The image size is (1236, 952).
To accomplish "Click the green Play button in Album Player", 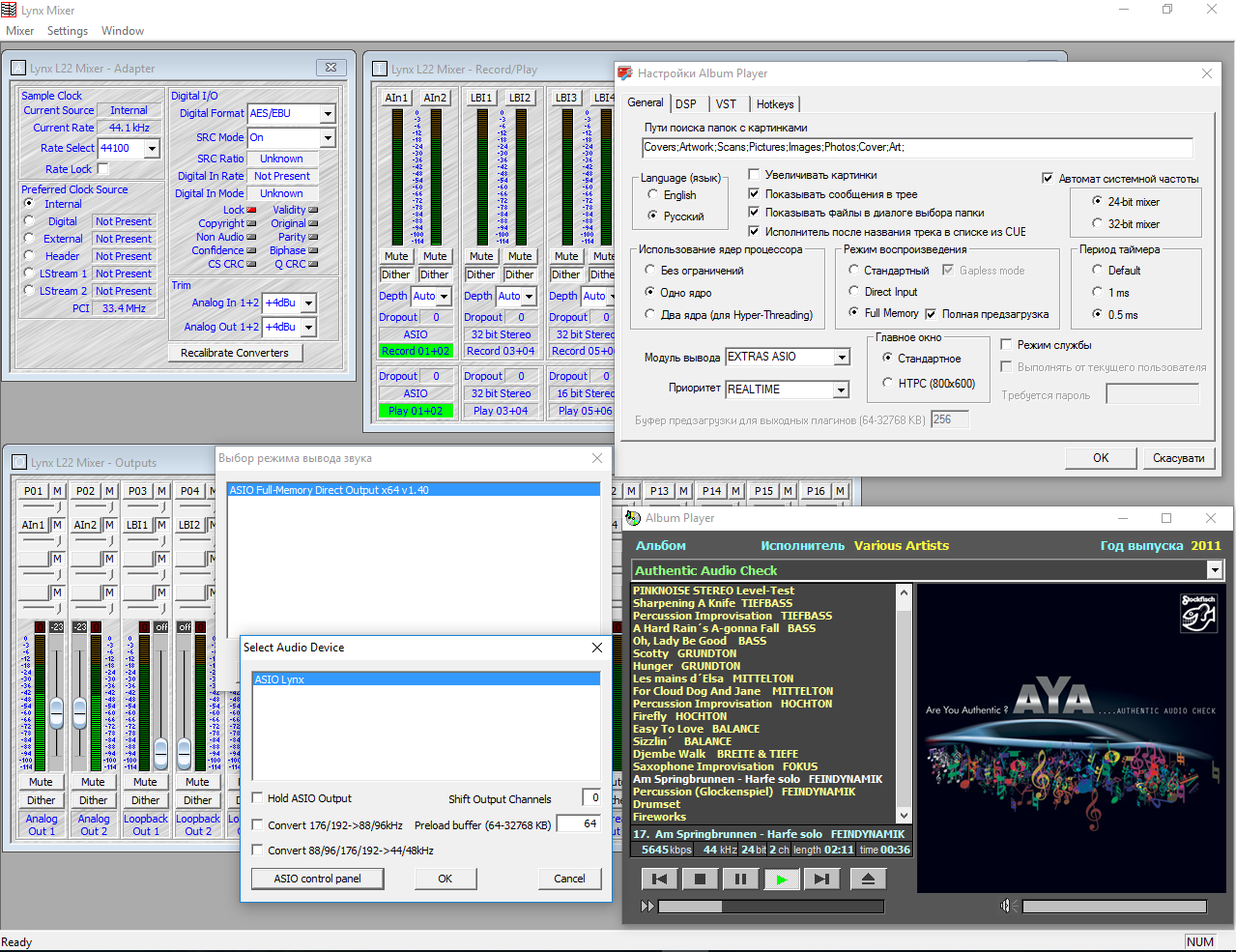I will click(781, 879).
